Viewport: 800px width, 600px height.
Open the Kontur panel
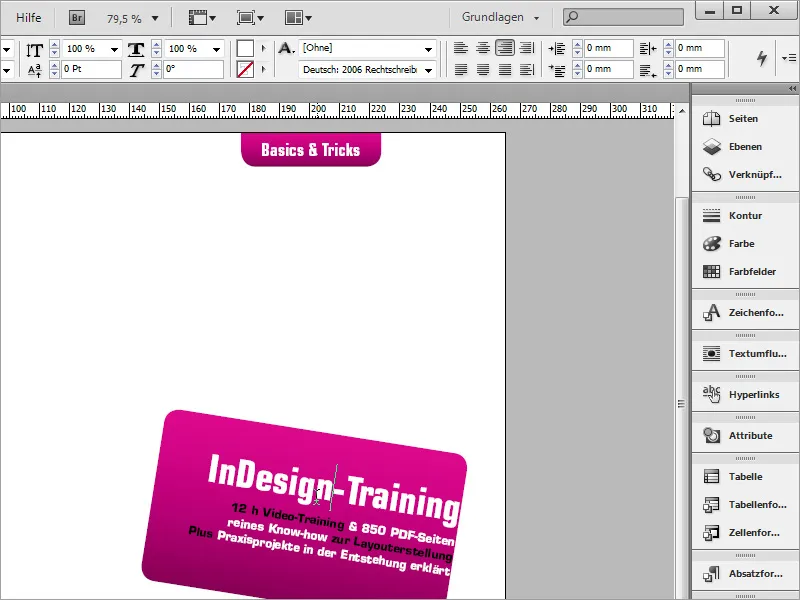pos(740,215)
